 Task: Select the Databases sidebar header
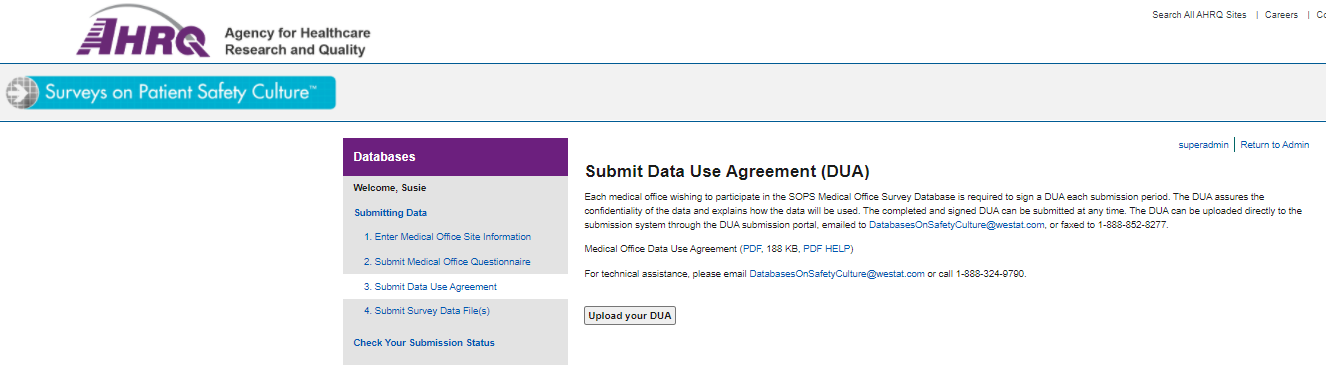tap(455, 157)
